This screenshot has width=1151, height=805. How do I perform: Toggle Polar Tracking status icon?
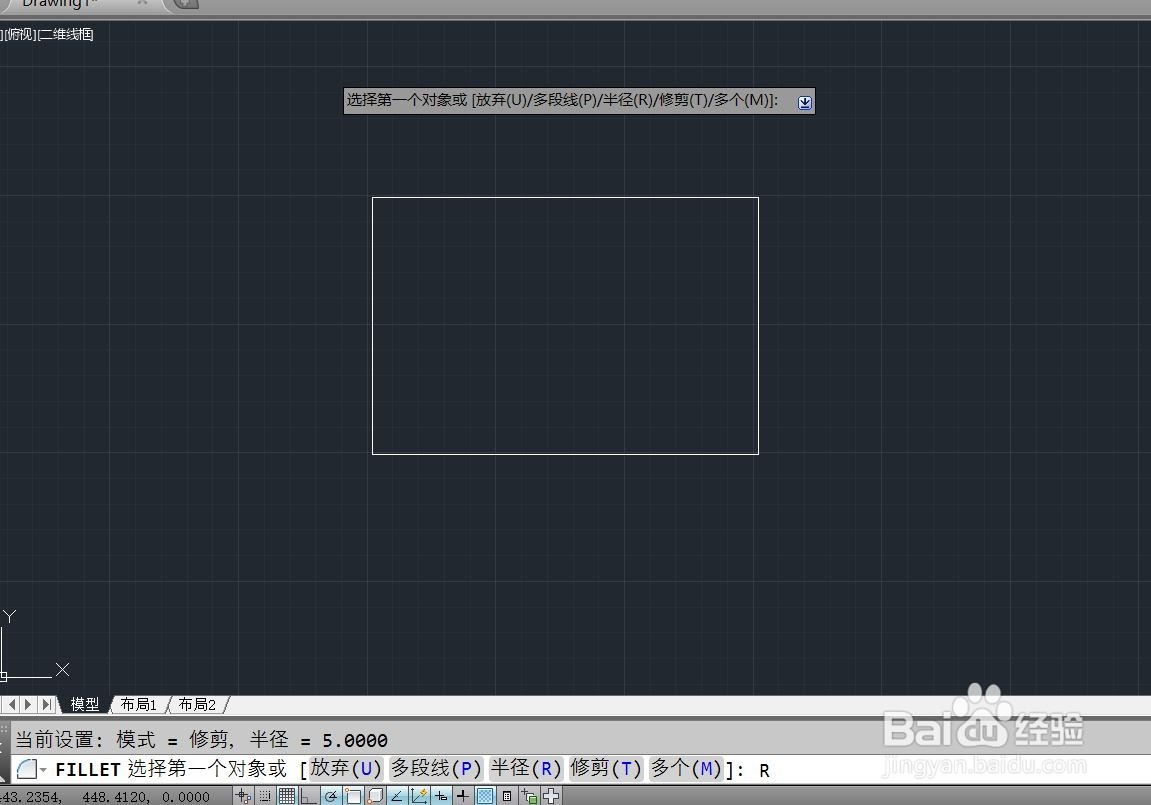pos(330,795)
